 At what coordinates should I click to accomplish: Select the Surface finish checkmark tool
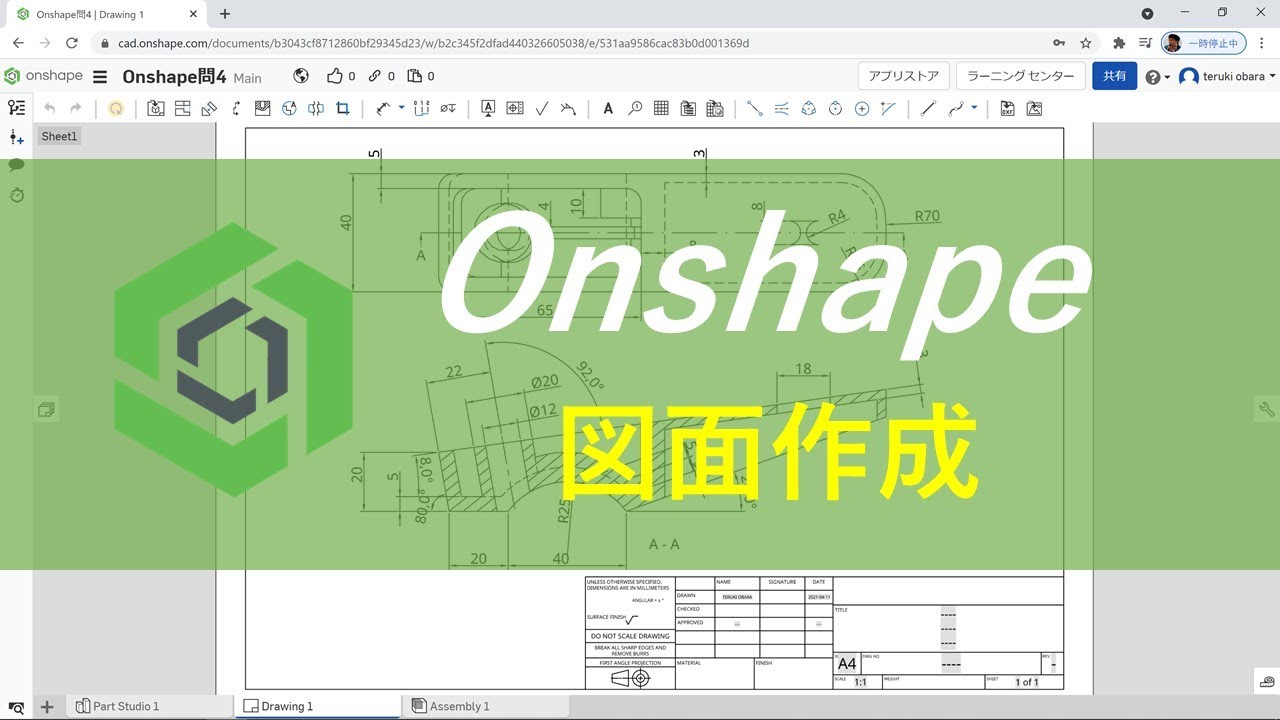(x=542, y=108)
